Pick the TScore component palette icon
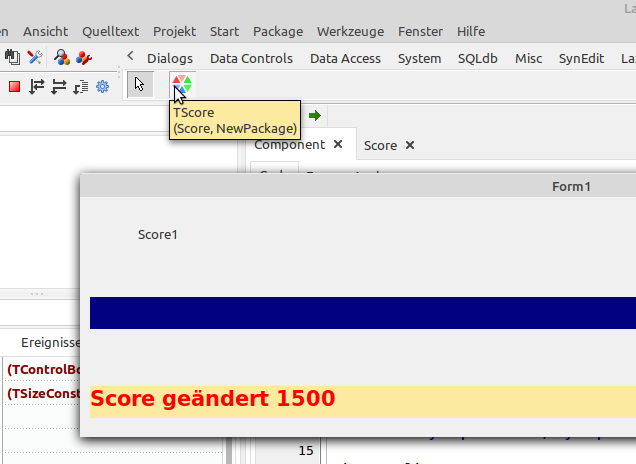Image resolution: width=636 pixels, height=464 pixels. pyautogui.click(x=182, y=84)
